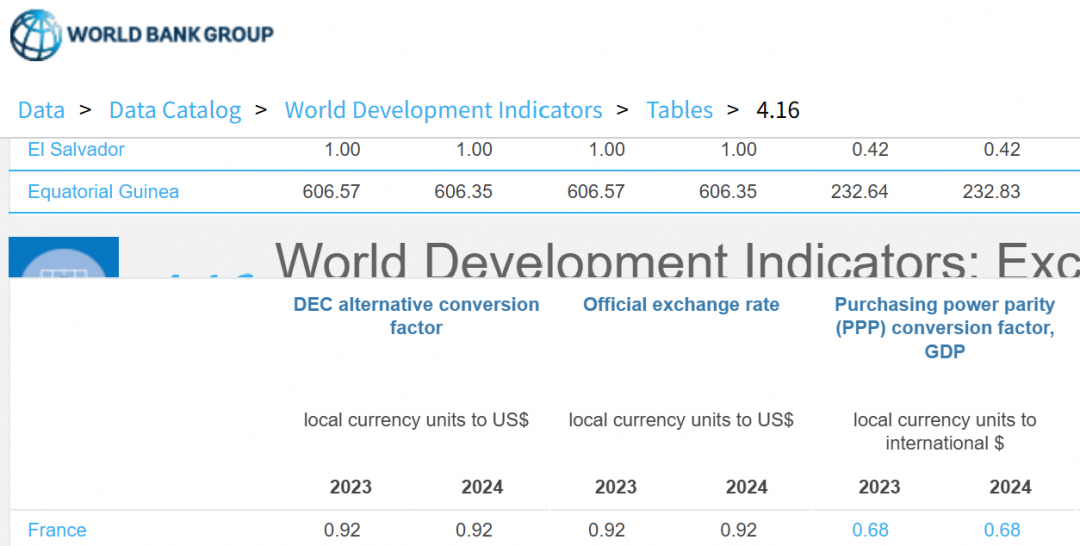Click France's 2024 PPP value 0.68
The image size is (1080, 546).
1002,530
